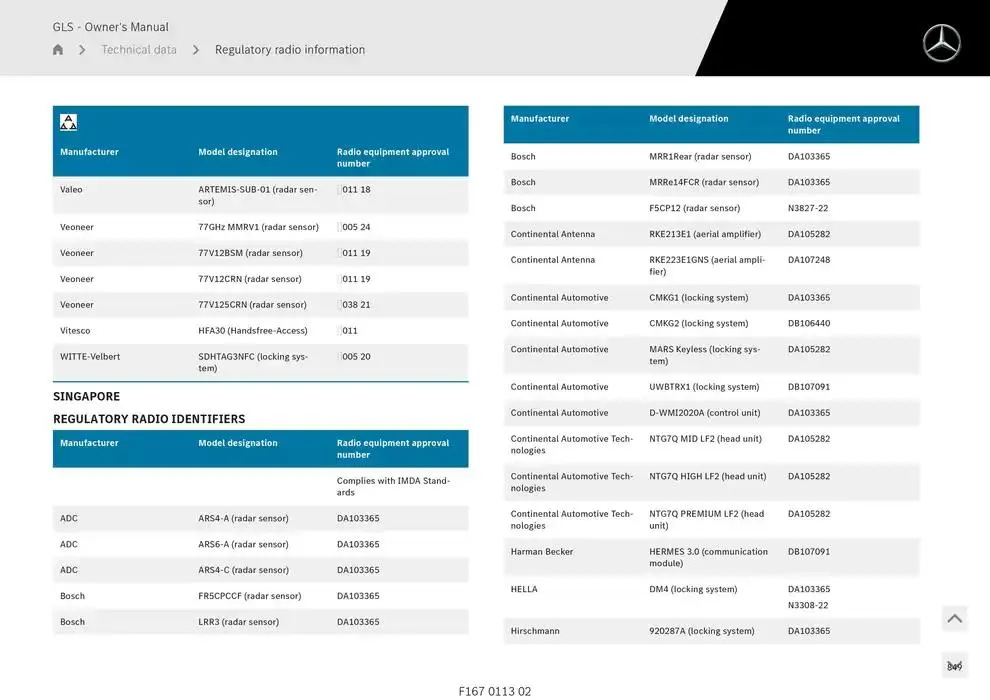
Task: Click the HERMES 3.0 communication module entry
Action: pos(708,557)
